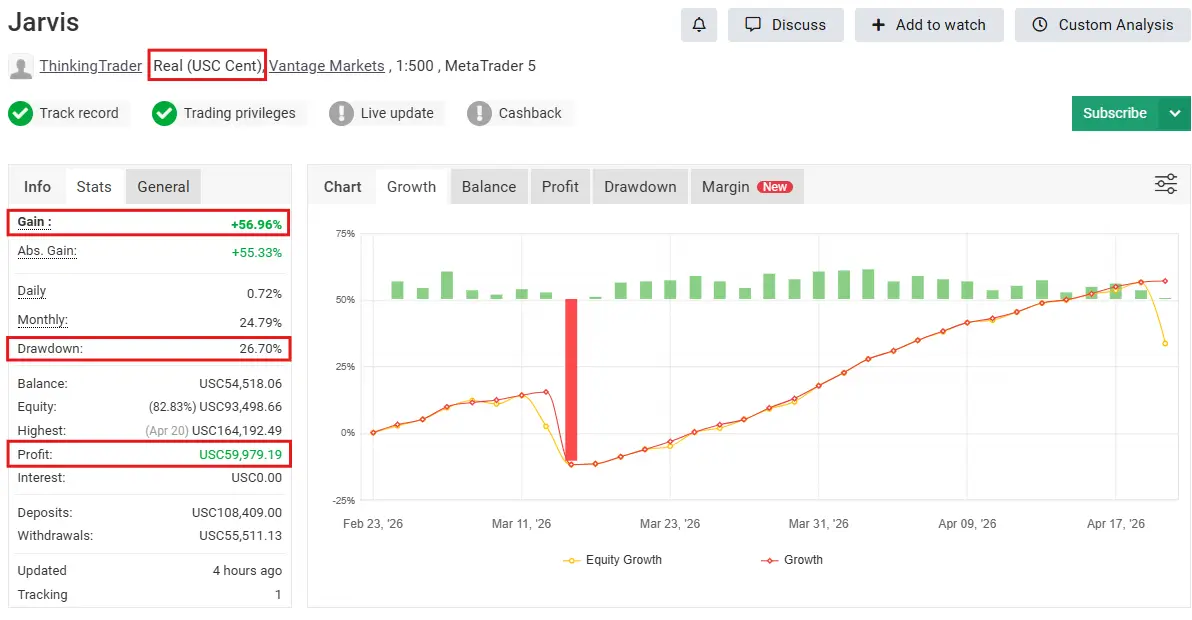Screen dimensions: 1192x620
Task: Select the Balance chart tab
Action: 488,187
